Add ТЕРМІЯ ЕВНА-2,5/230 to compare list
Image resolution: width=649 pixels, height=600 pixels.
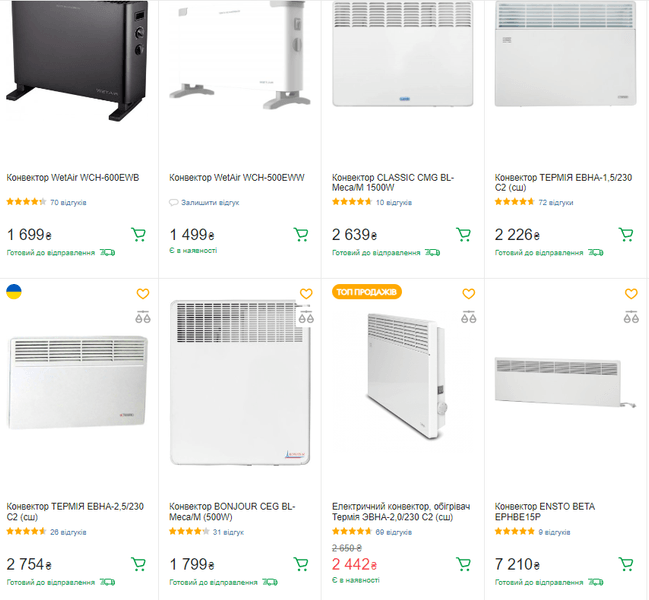pyautogui.click(x=142, y=318)
